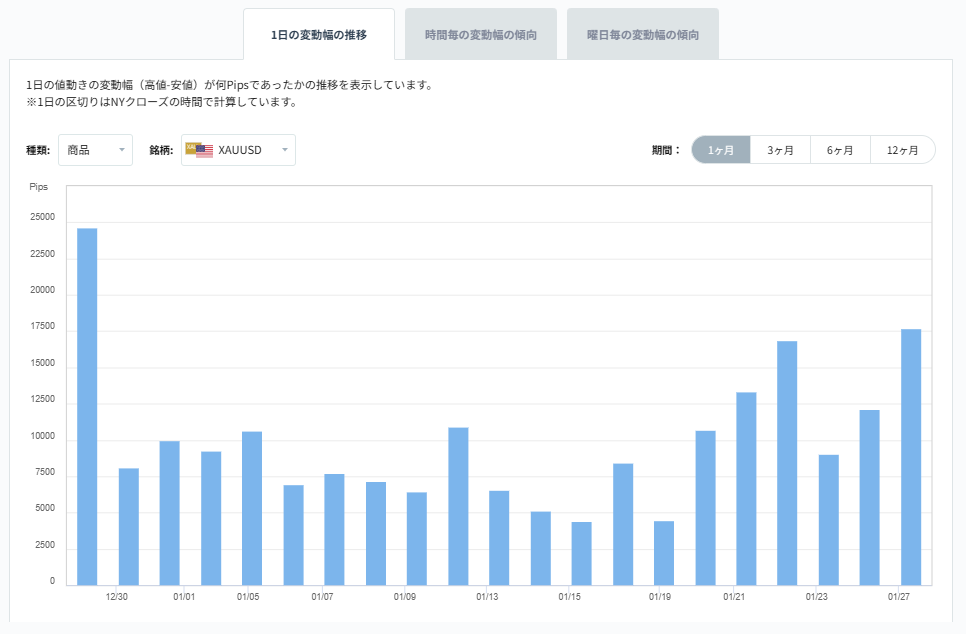966x634 pixels.
Task: Select the 6ヶ月 period option
Action: click(x=841, y=149)
